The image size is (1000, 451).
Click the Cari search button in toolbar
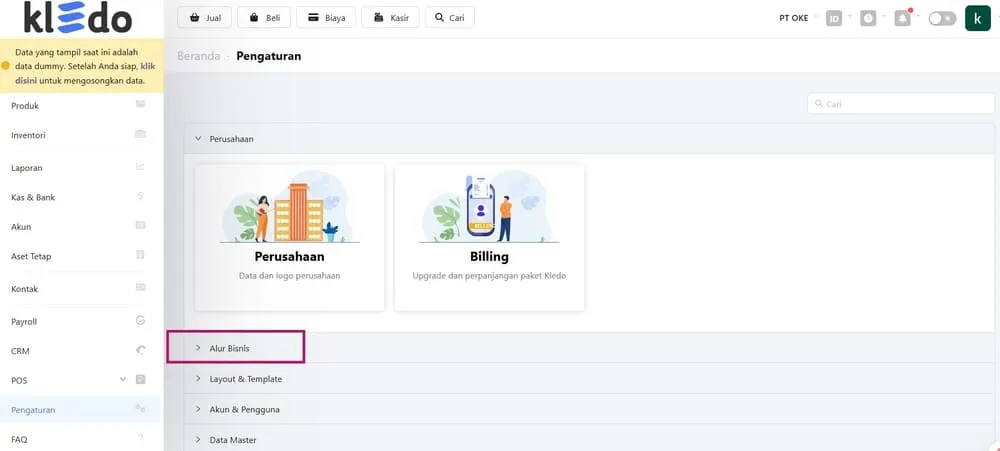click(449, 18)
